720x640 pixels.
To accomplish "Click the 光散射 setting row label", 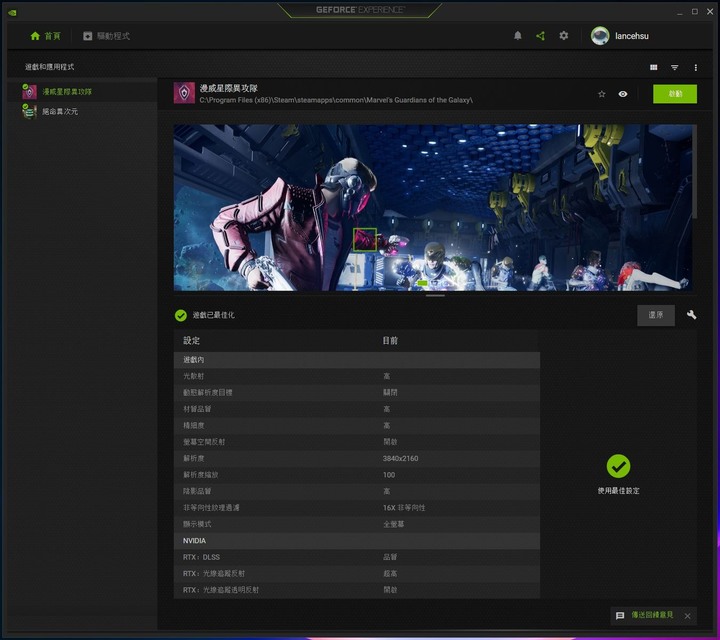I will [x=193, y=376].
